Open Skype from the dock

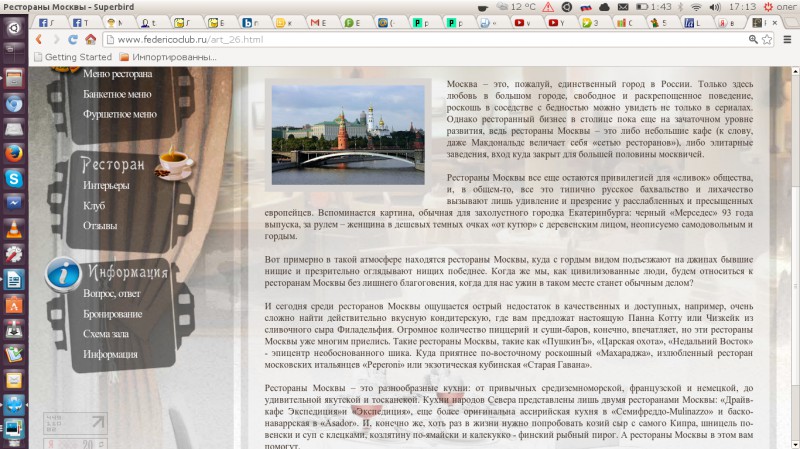(14, 179)
